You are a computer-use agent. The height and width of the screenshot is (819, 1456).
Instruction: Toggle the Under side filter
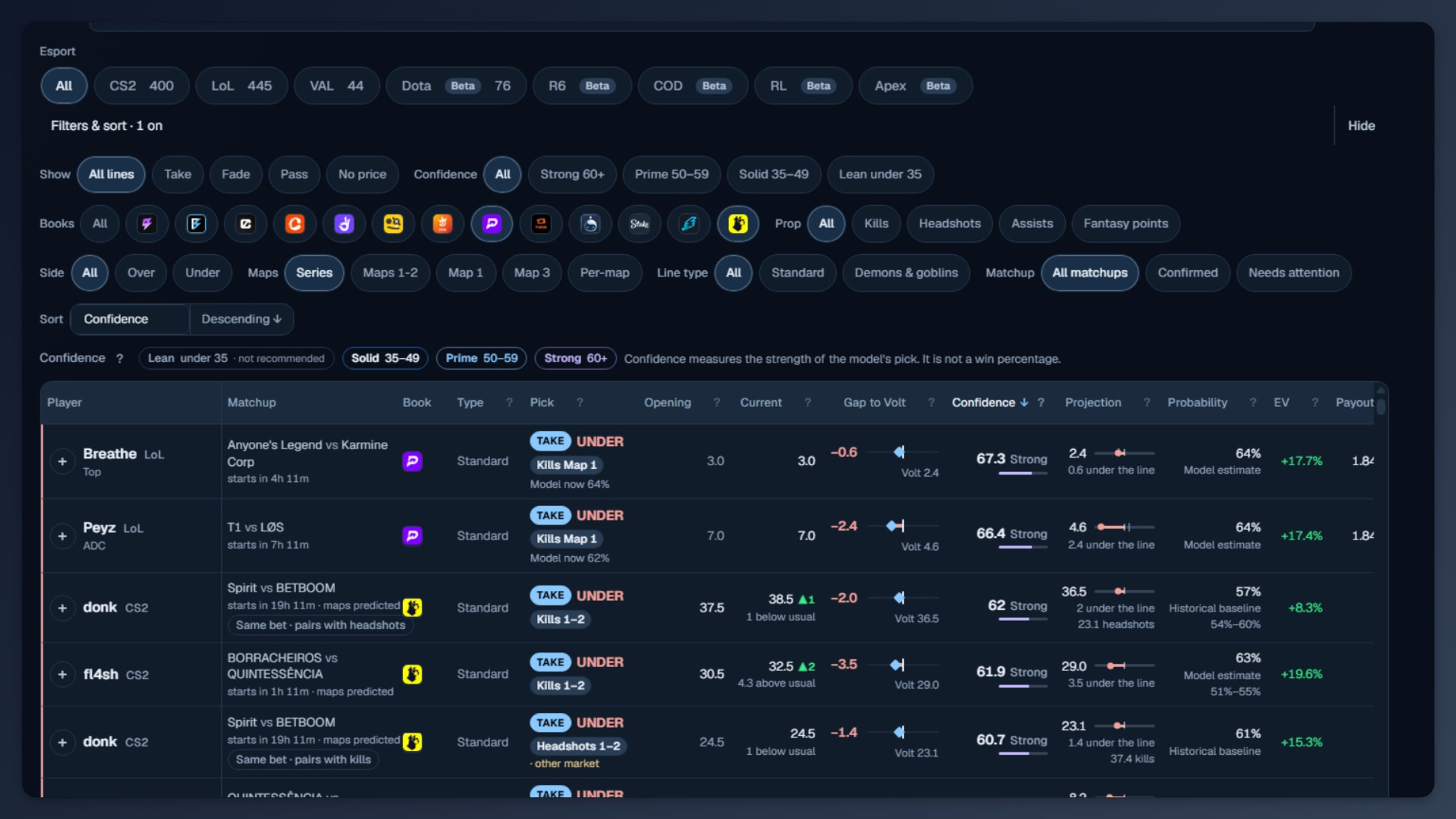[202, 273]
